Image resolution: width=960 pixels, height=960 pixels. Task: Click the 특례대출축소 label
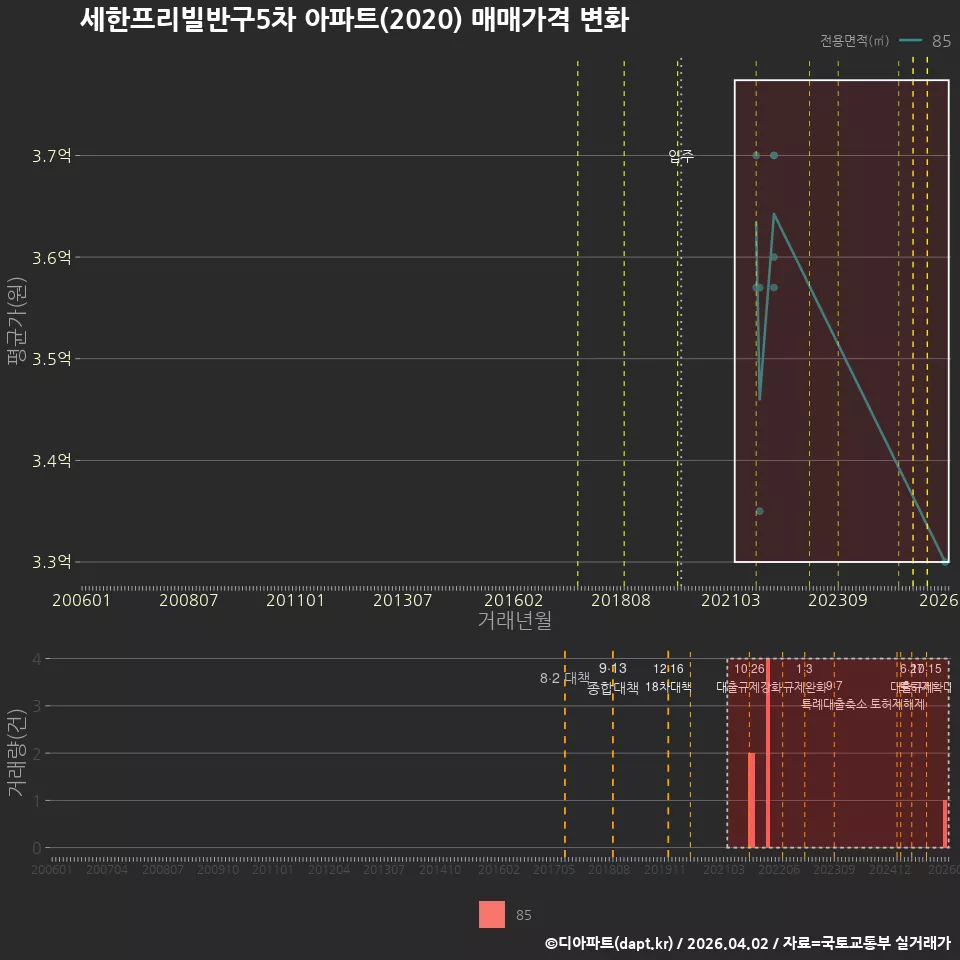[x=834, y=704]
